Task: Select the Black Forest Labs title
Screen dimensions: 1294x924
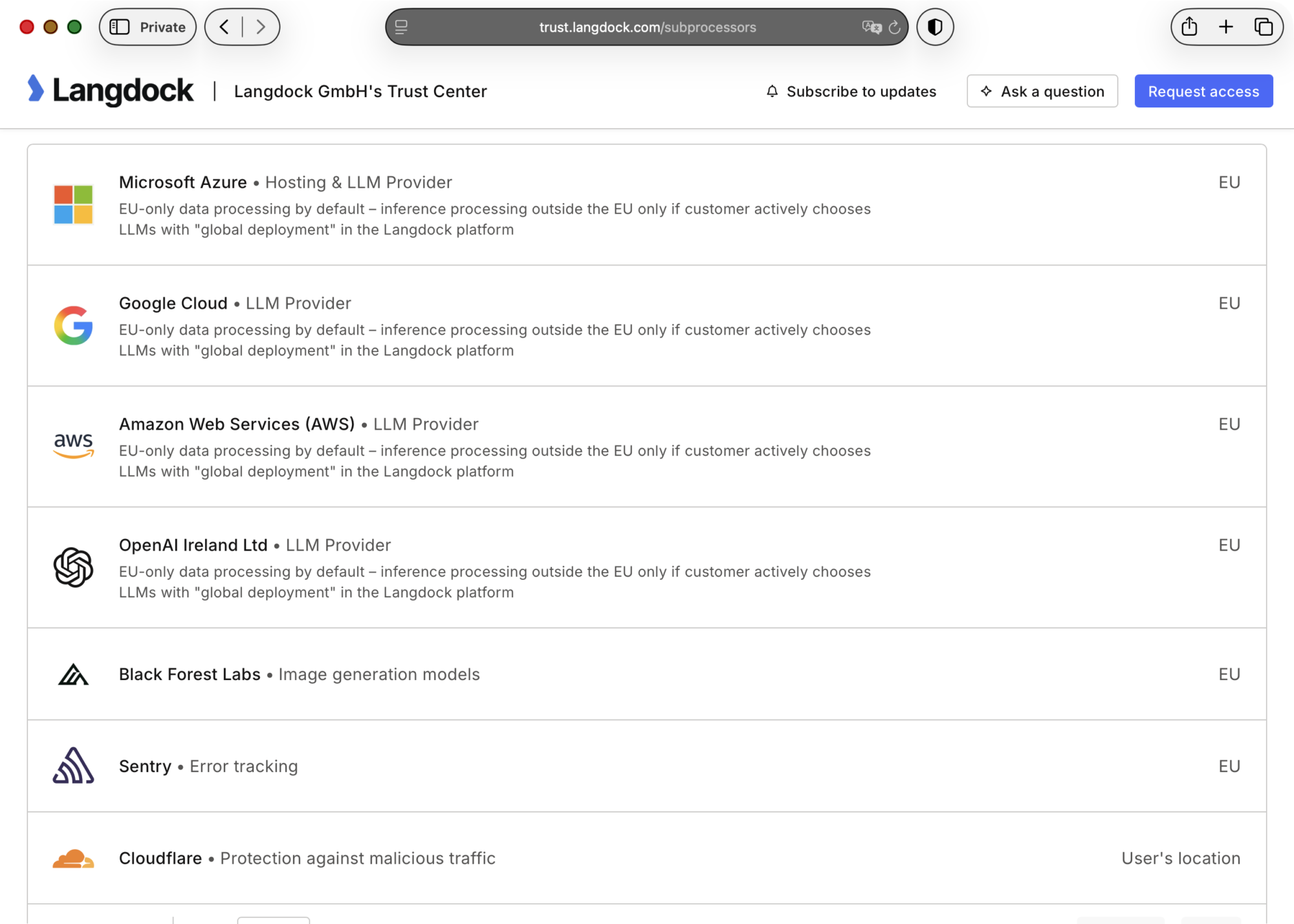Action: click(190, 674)
